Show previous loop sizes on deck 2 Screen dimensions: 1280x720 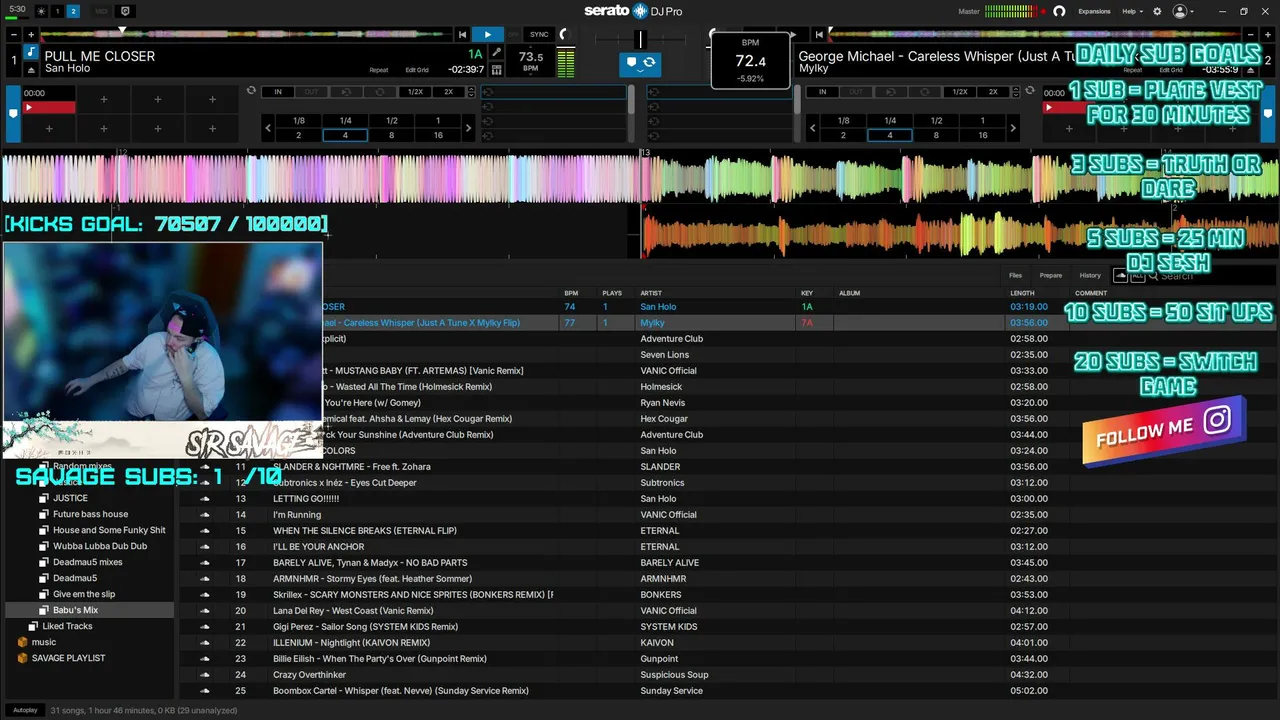813,128
